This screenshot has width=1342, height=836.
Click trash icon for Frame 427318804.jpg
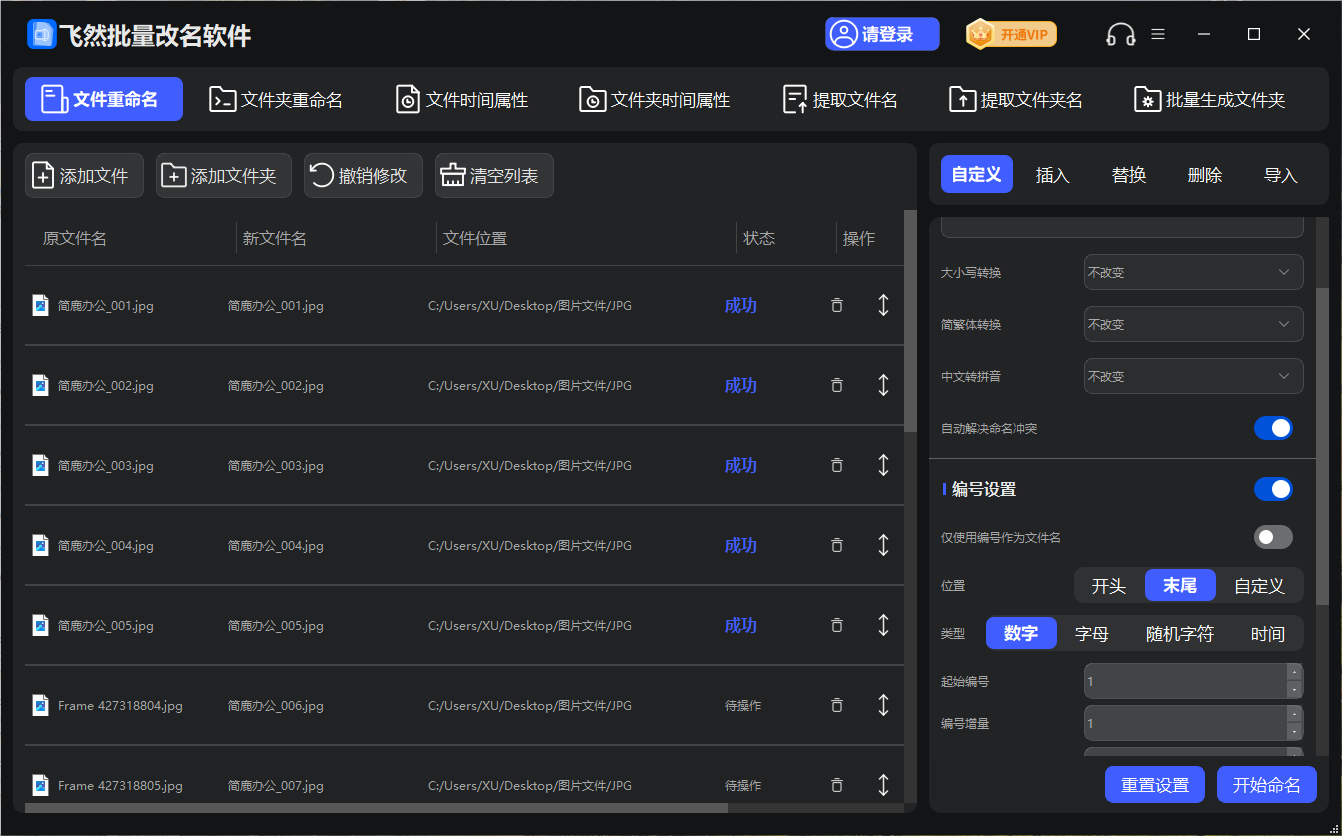click(837, 705)
